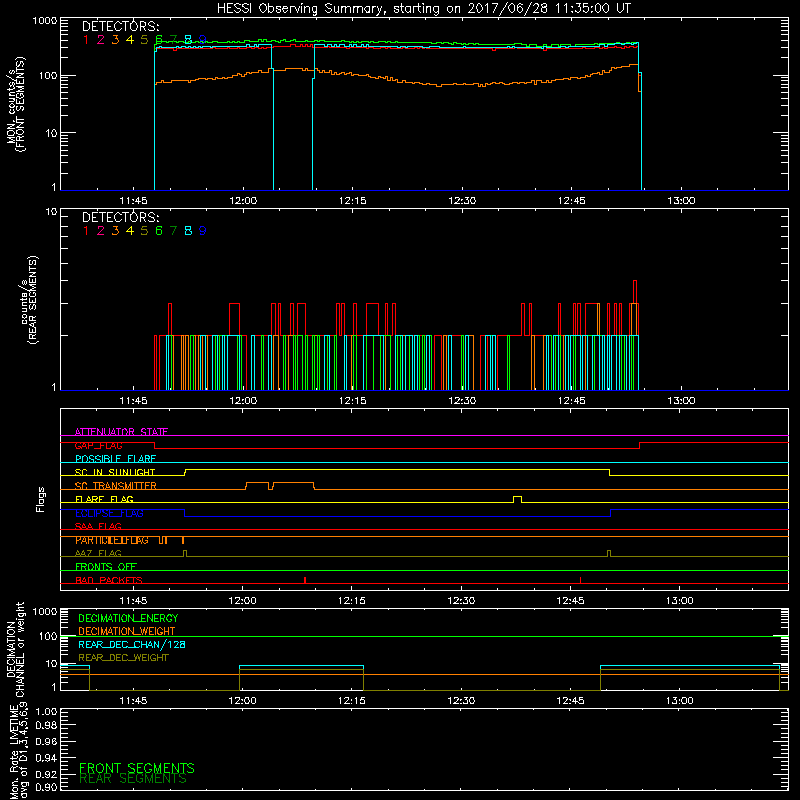Viewport: 800px width, 800px height.
Task: Click the SC_TRANSMITTER flag label
Action: (116, 486)
